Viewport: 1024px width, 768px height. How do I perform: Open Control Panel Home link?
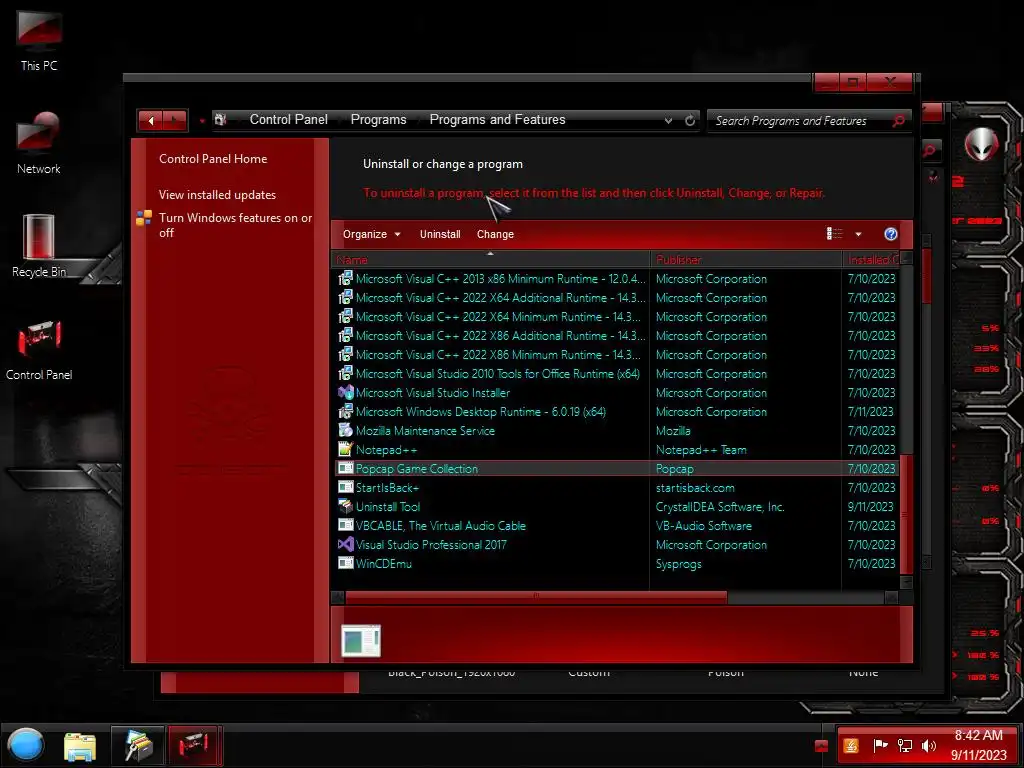(213, 159)
